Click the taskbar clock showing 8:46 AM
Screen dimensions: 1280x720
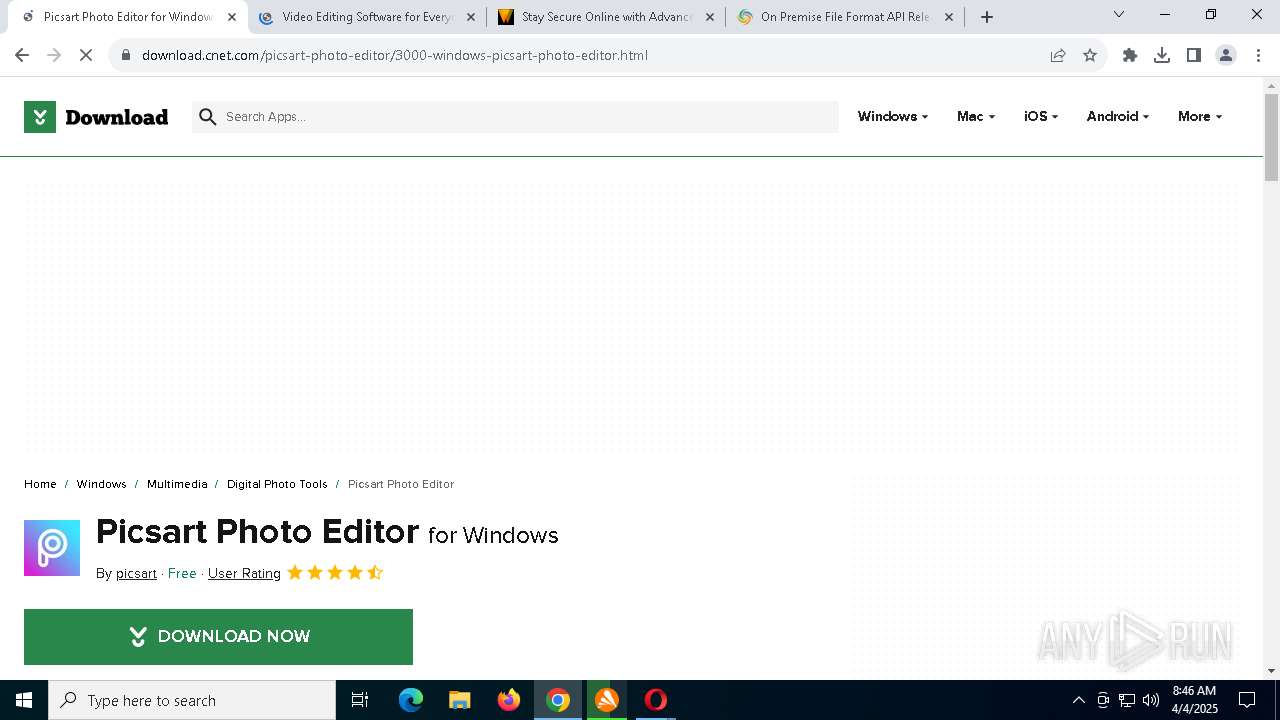[x=1194, y=700]
